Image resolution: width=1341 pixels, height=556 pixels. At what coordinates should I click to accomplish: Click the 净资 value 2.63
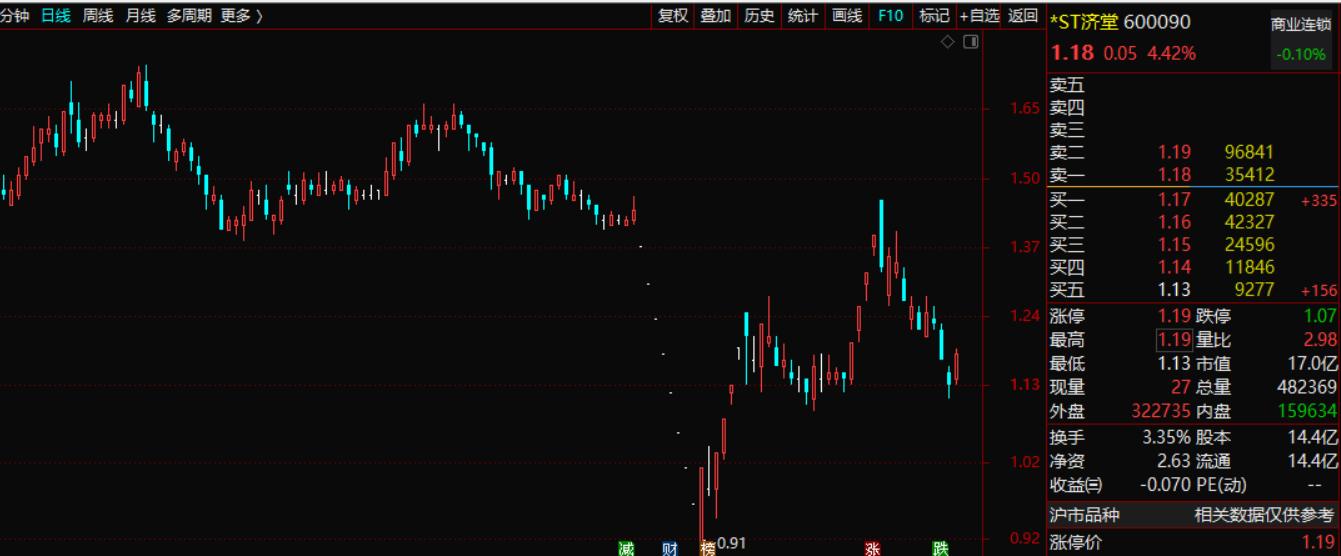click(1175, 461)
